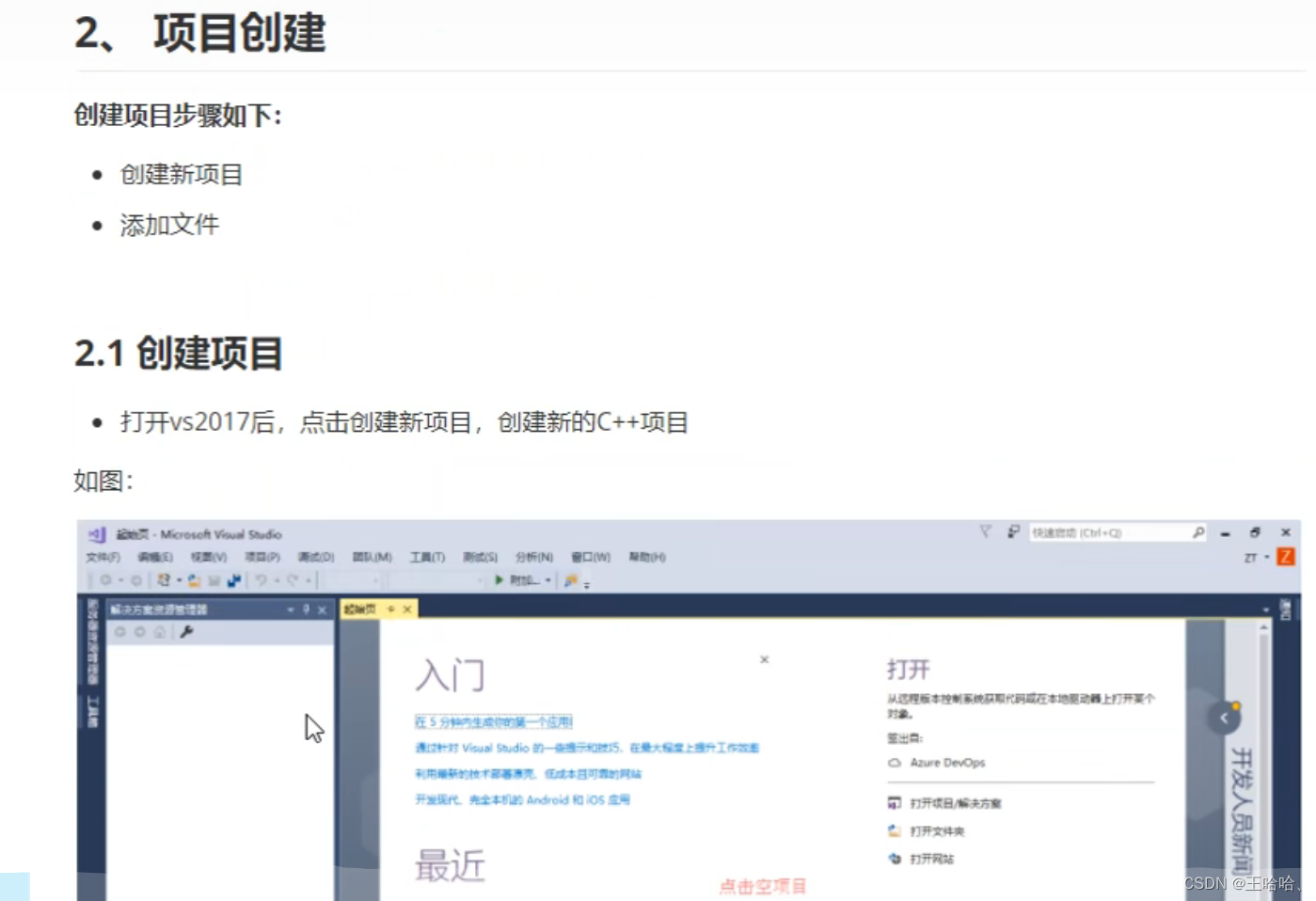Click the New Project toolbar icon

pyautogui.click(x=164, y=581)
